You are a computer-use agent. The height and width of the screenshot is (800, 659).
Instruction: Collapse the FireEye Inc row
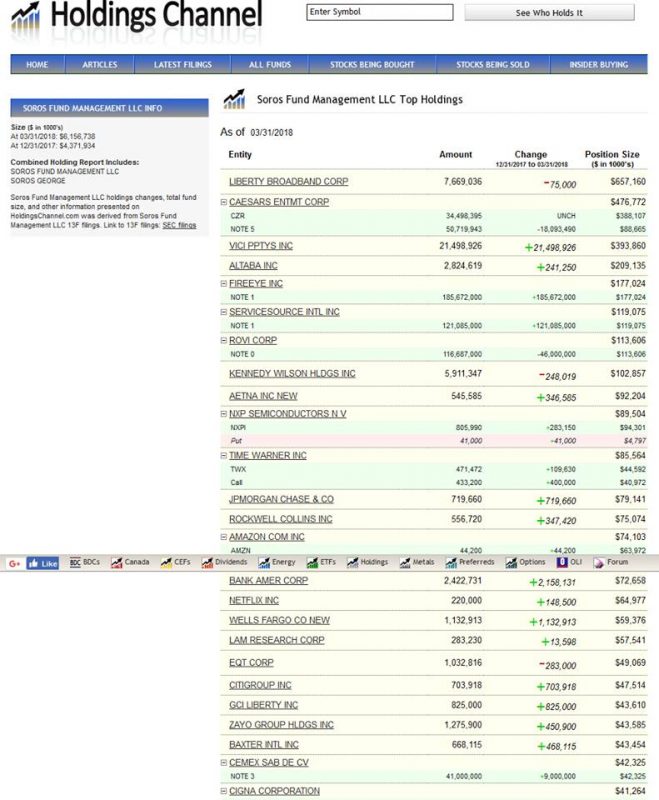point(224,284)
